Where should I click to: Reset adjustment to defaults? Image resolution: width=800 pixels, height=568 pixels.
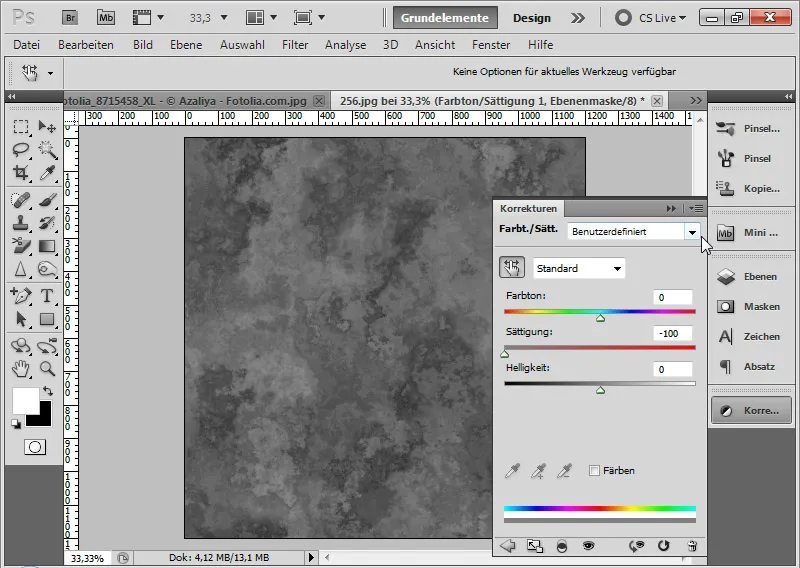(663, 546)
